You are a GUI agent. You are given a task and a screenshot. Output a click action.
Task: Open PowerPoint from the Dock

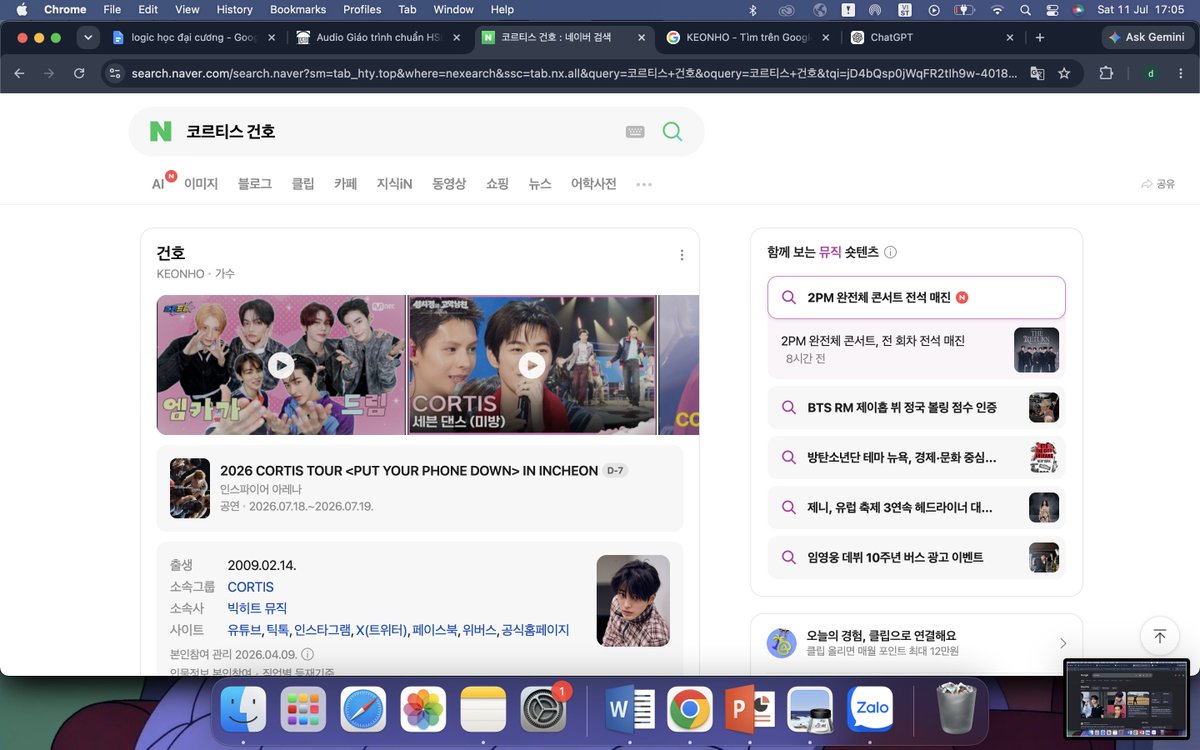click(x=750, y=709)
